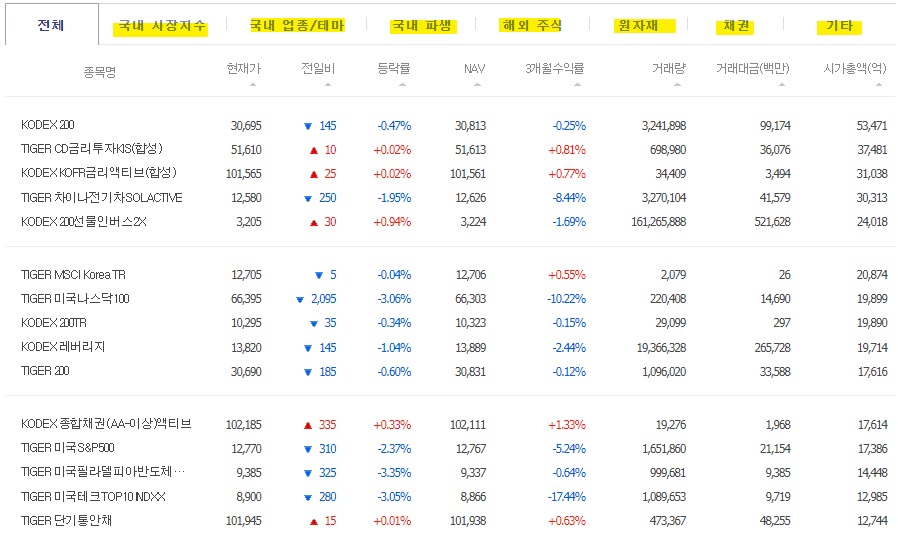The height and width of the screenshot is (542, 898).
Task: Open TIGER MSCI Korea TR
Action: click(x=73, y=275)
